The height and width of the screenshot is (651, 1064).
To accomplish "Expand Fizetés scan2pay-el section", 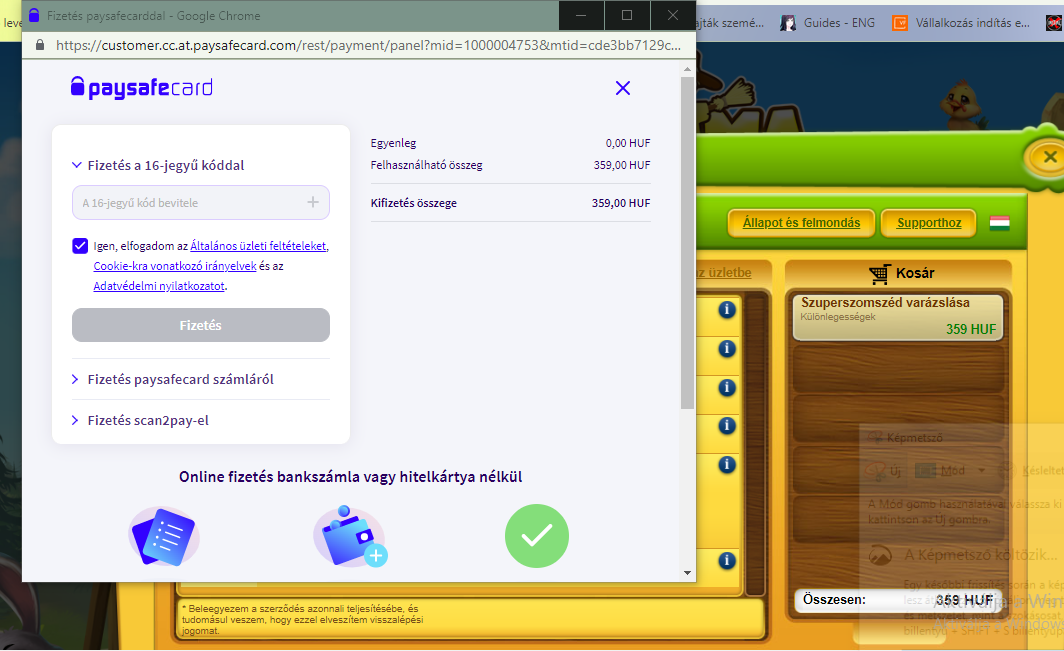I will pos(140,420).
